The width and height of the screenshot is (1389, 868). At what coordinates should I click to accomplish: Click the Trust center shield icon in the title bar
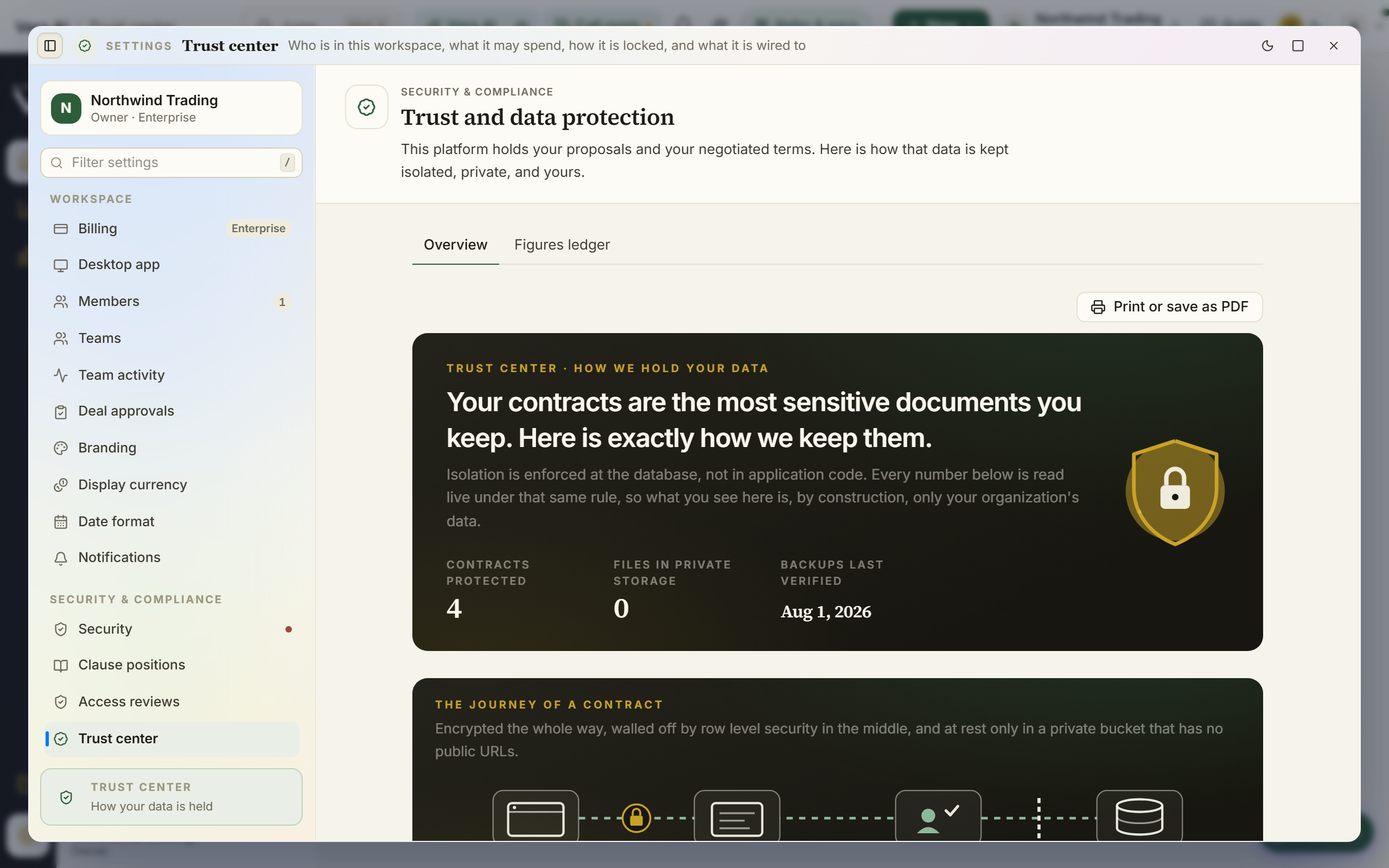tap(85, 46)
